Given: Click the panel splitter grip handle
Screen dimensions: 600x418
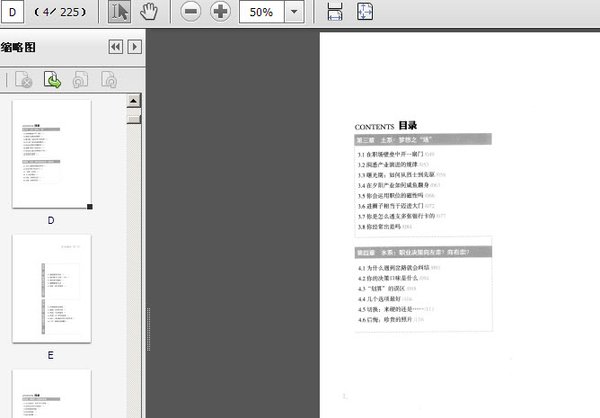Looking at the screenshot, I should (148, 329).
